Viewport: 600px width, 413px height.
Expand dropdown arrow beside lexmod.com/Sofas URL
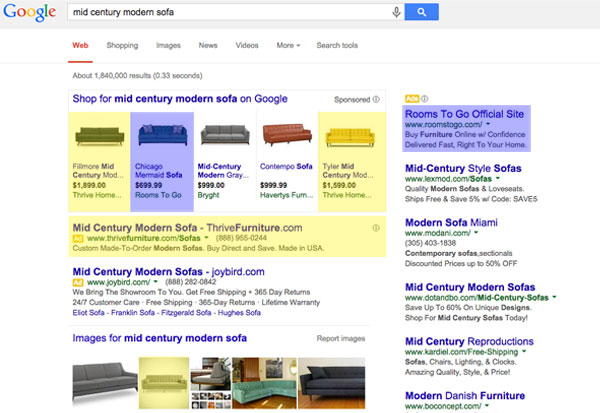498,178
